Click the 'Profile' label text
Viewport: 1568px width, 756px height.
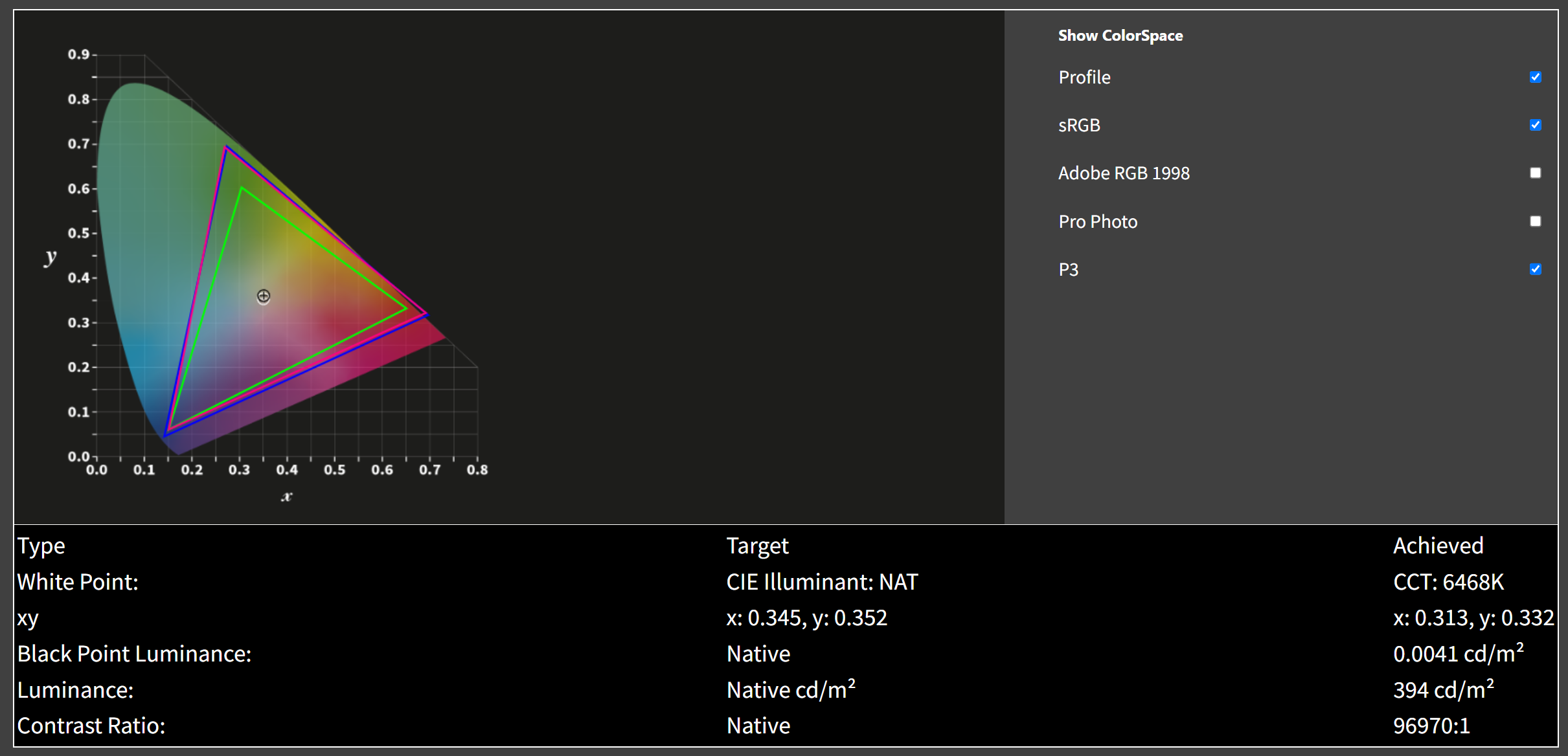1084,78
